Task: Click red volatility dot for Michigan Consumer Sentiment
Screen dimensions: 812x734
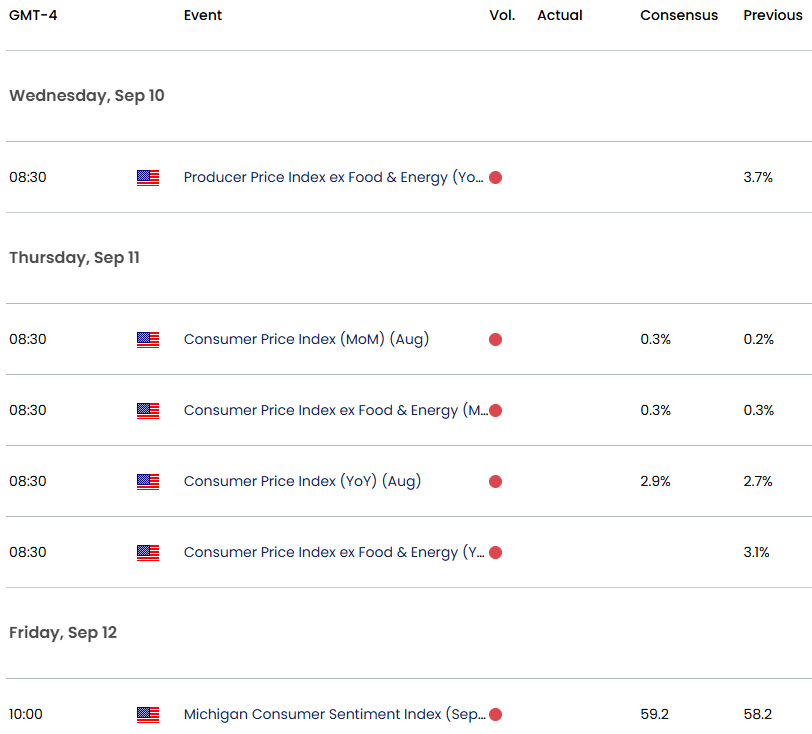Action: [495, 715]
